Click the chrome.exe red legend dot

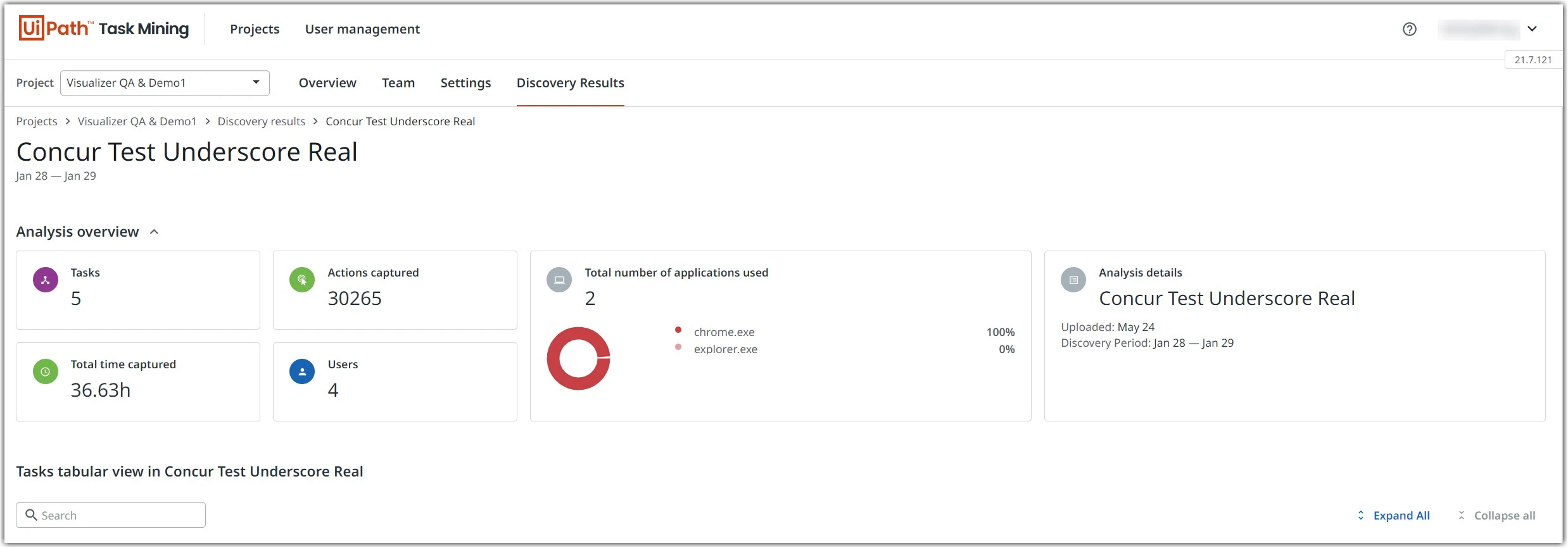click(x=678, y=330)
